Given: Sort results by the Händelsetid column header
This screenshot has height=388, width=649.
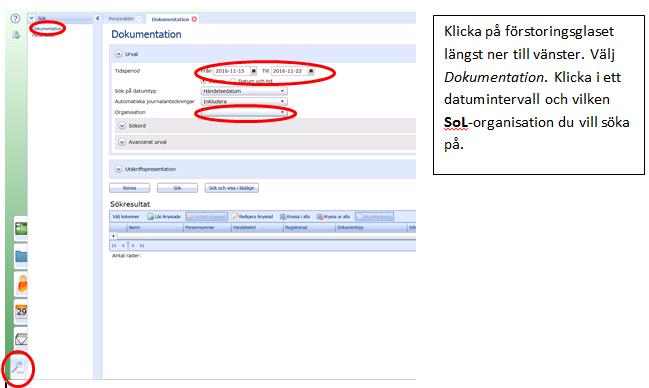Looking at the screenshot, I should pos(257,228).
